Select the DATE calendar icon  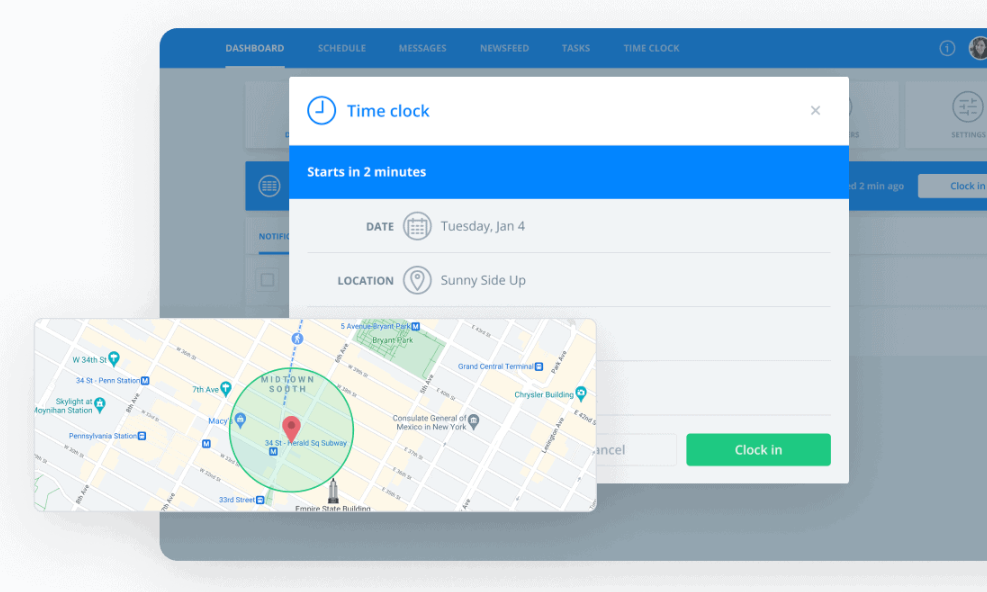click(415, 226)
